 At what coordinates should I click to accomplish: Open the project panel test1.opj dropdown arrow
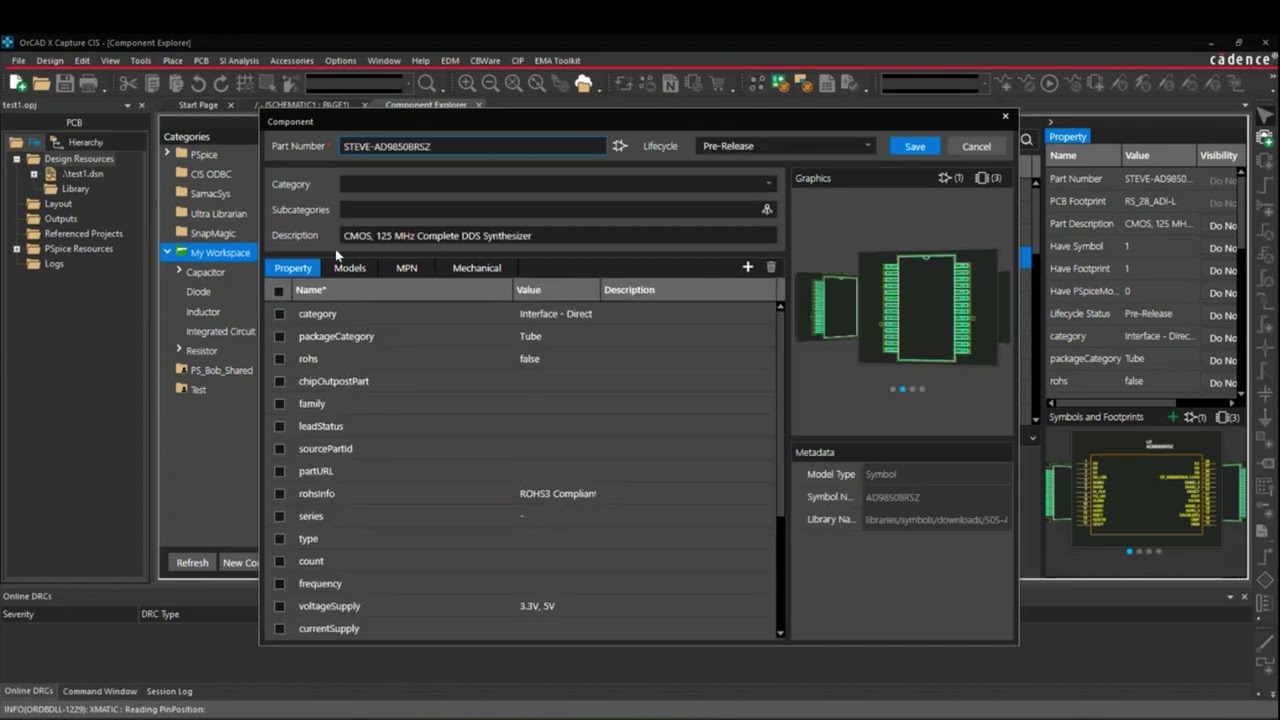(x=127, y=105)
